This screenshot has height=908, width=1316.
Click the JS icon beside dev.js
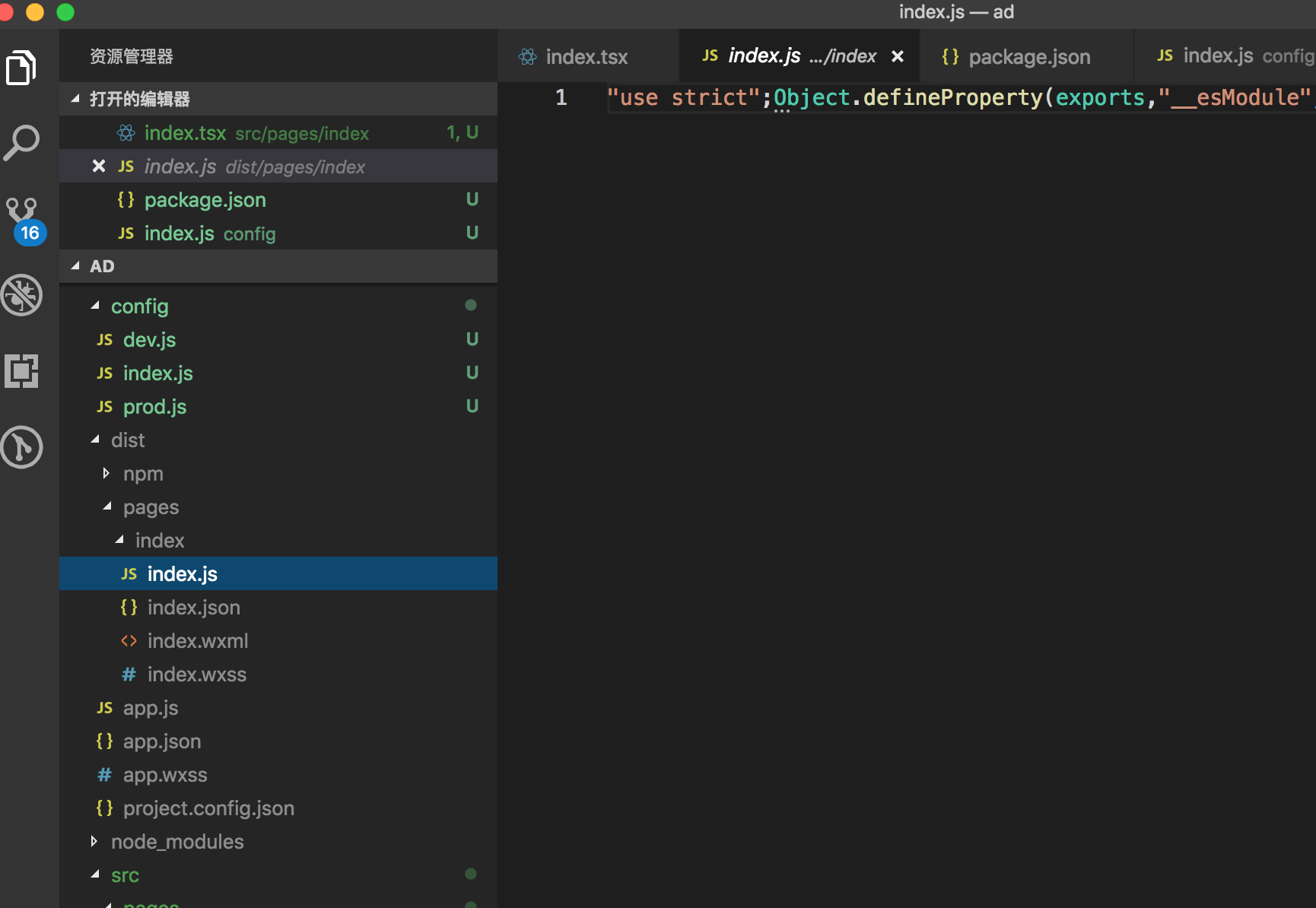click(x=105, y=340)
